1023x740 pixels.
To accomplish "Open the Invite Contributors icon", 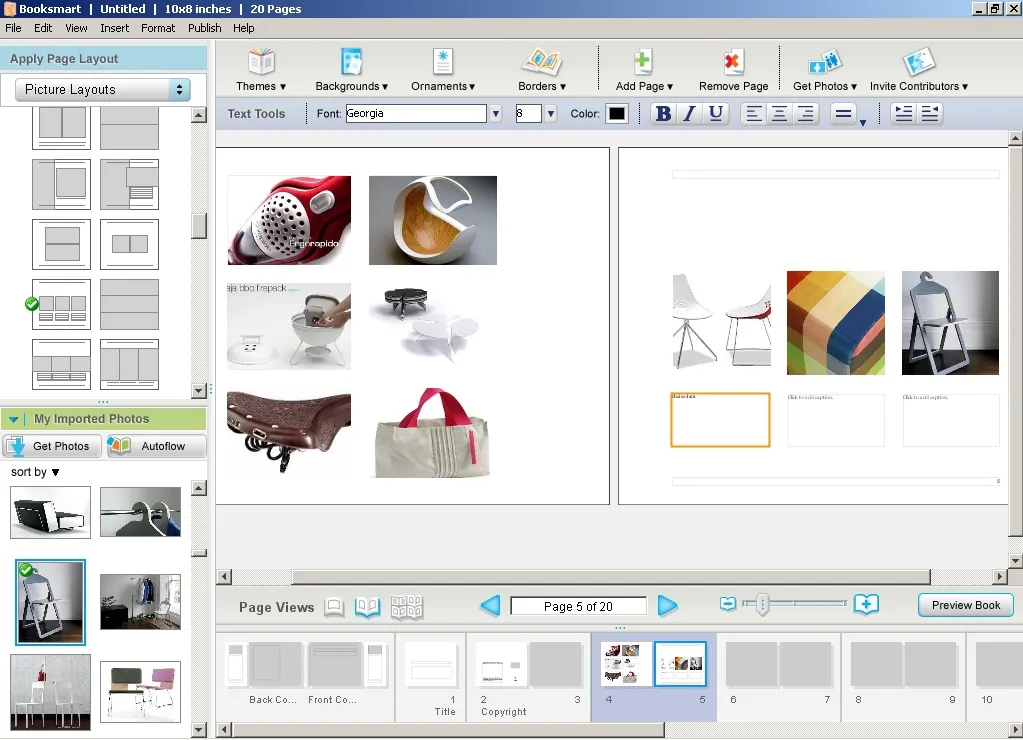I will pos(919,62).
